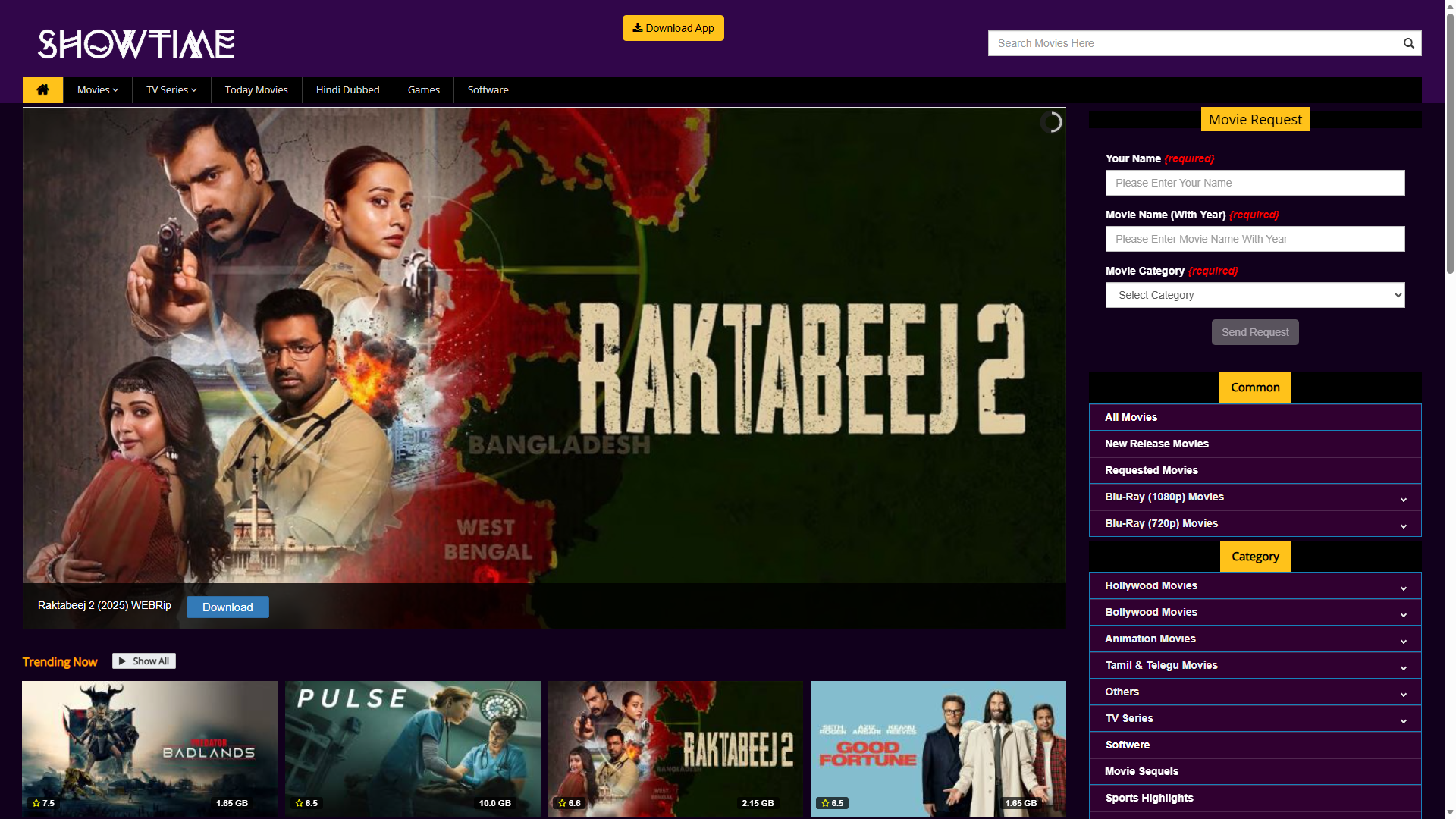Click the loading spinner on banner
1456x819 pixels.
click(x=1051, y=122)
